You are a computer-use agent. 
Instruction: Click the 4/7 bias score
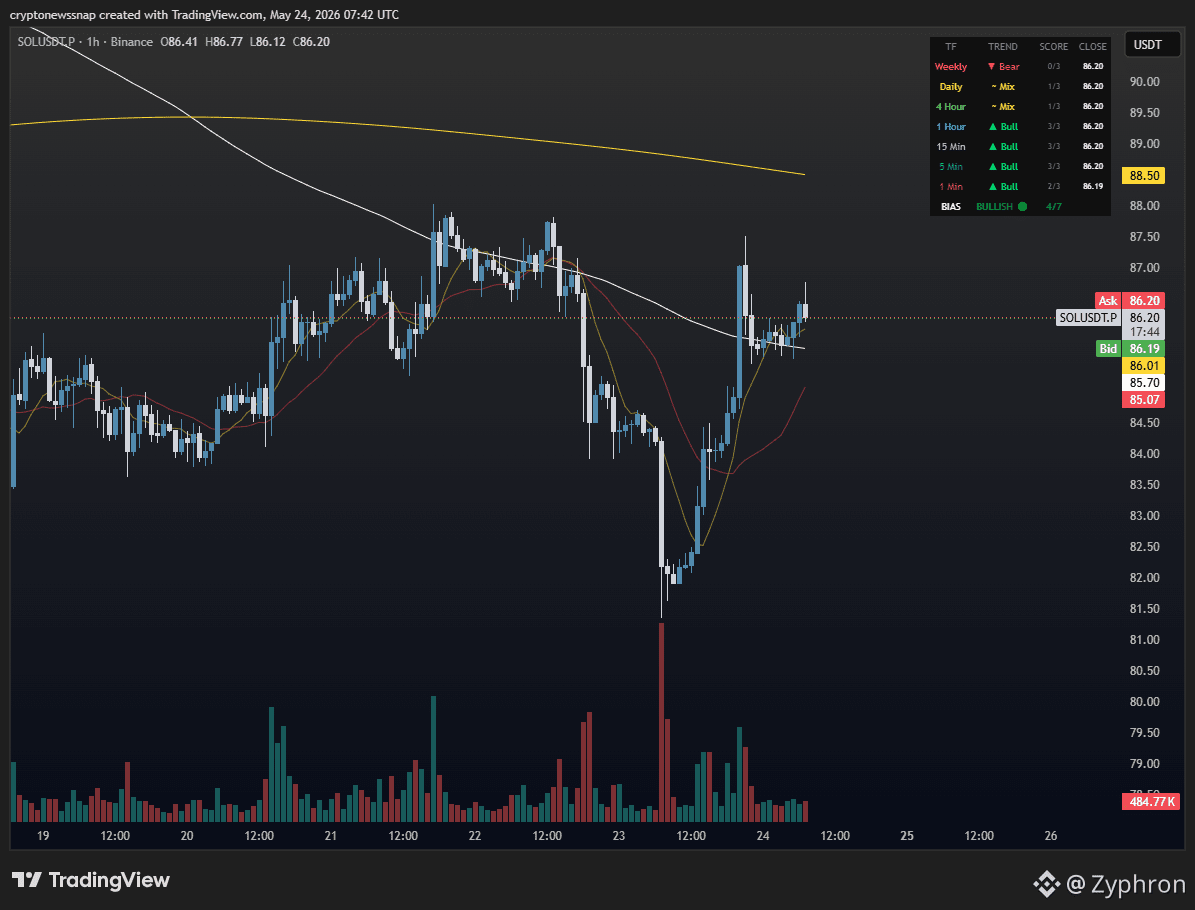(1053, 207)
